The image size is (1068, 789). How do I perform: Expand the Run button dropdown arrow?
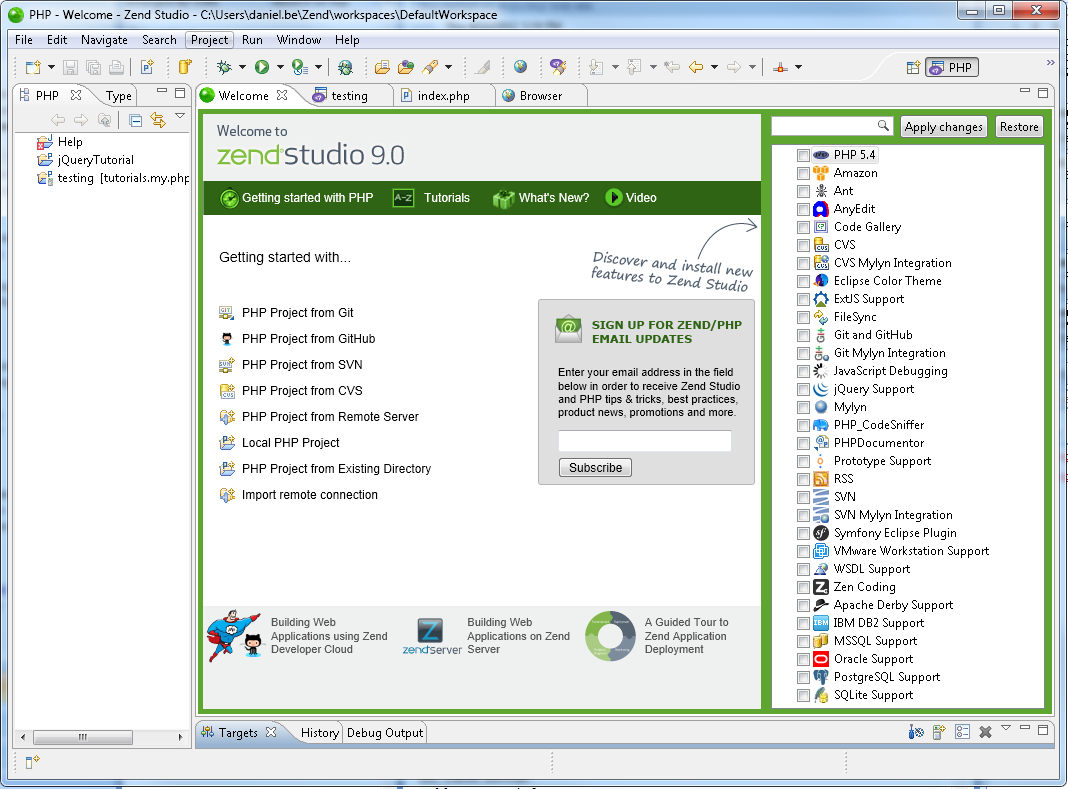(280, 67)
